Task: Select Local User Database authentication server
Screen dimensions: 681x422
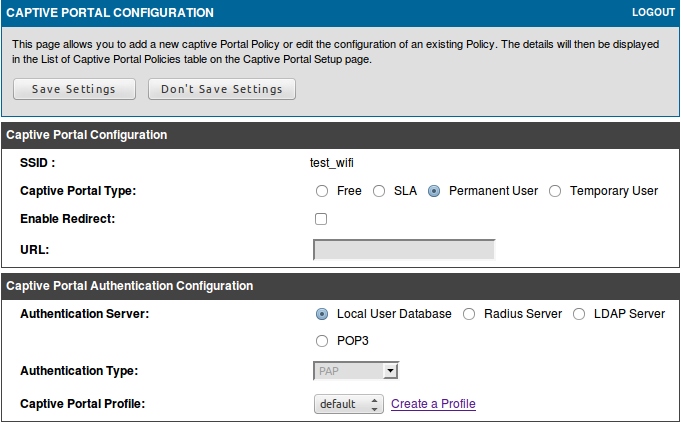Action: 322,314
